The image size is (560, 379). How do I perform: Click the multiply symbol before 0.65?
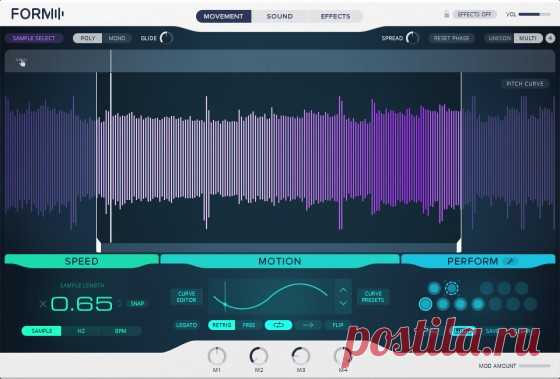click(x=43, y=304)
